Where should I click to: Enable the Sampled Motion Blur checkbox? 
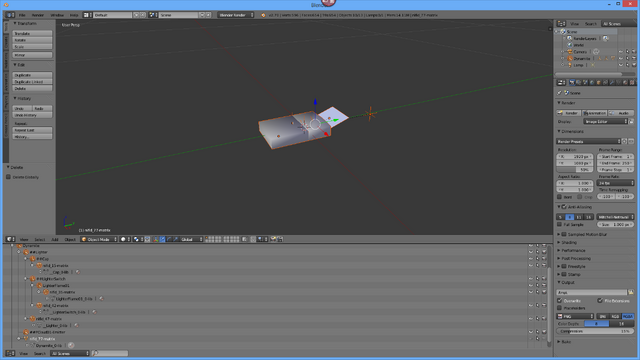pos(564,235)
